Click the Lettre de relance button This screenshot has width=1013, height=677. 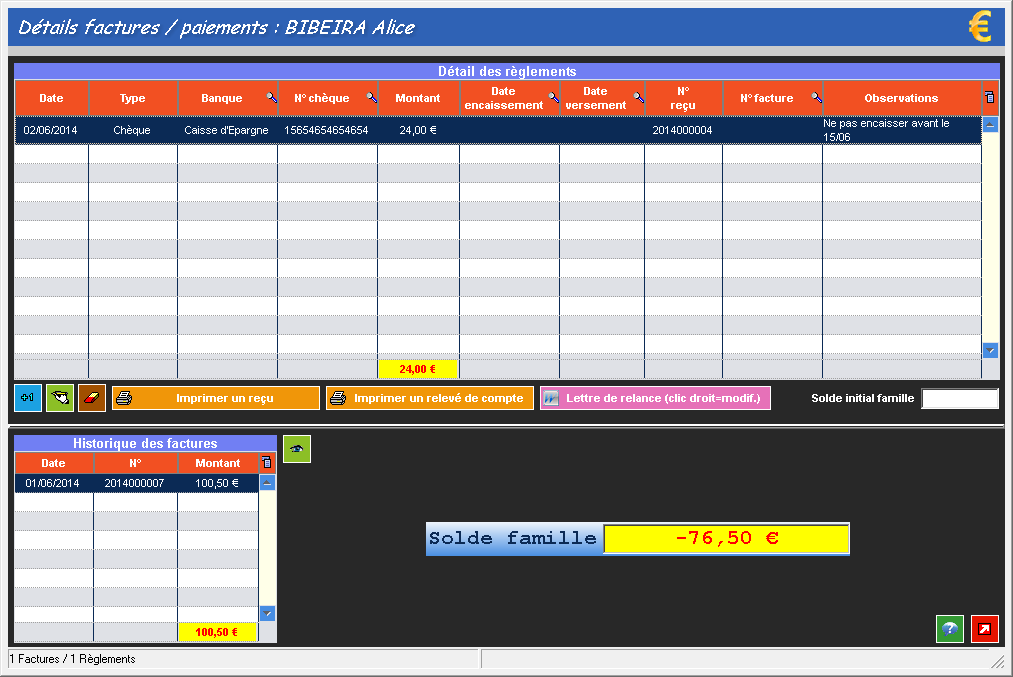[x=655, y=398]
